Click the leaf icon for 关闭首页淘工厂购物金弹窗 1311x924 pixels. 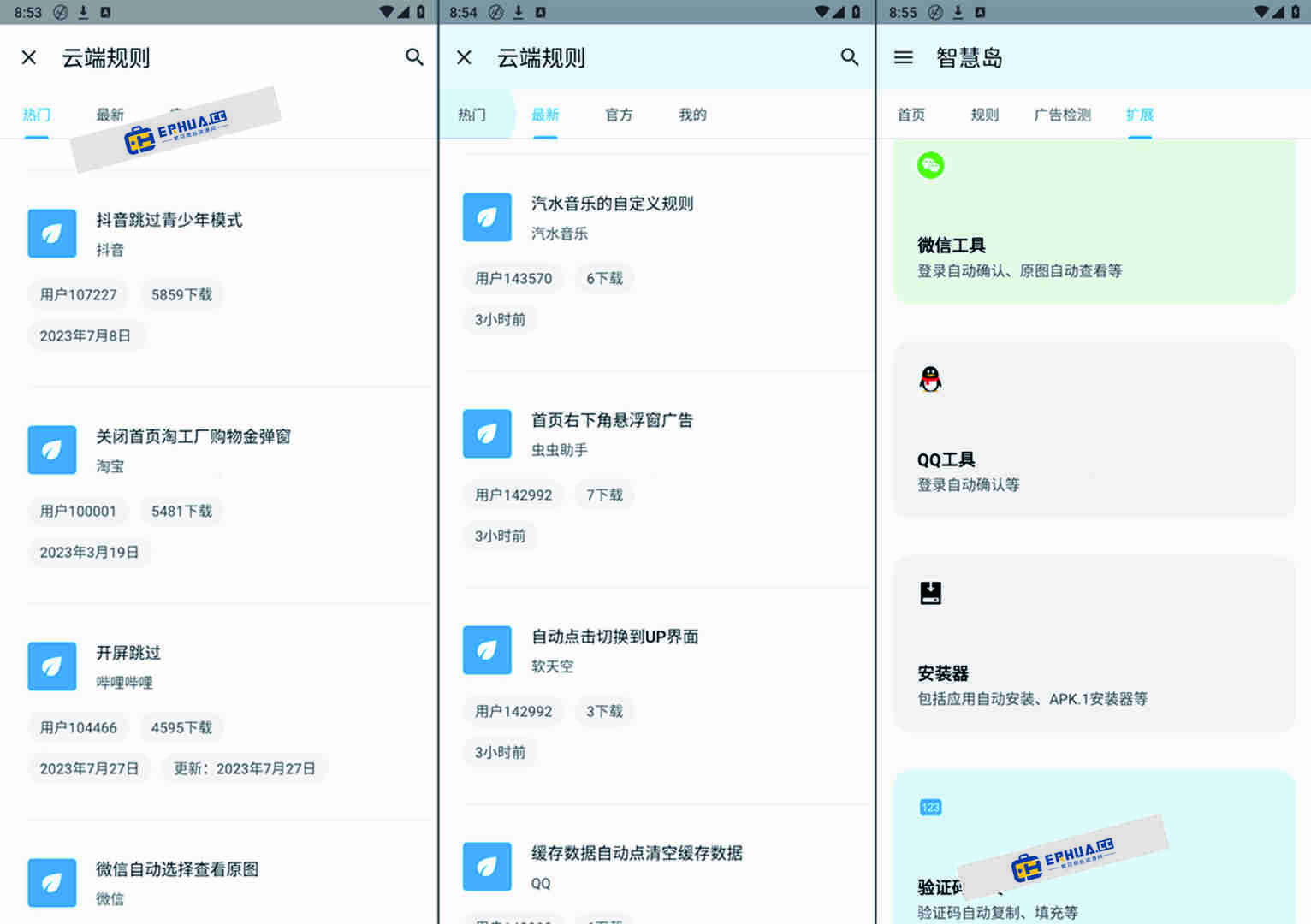[x=52, y=450]
